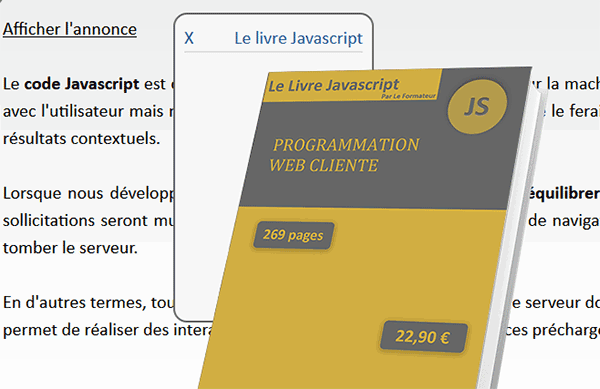Open the "Afficher l'annonce" link

70,29
